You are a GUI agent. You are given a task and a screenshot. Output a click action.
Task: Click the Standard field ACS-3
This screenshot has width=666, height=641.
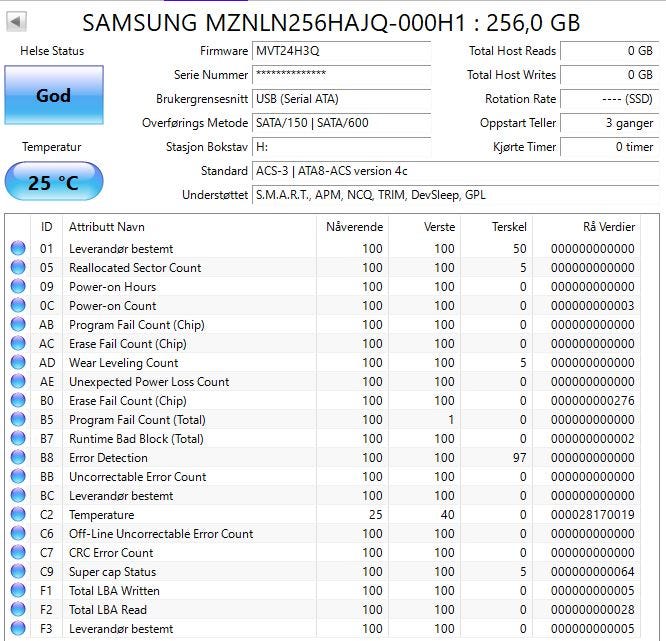coord(455,170)
